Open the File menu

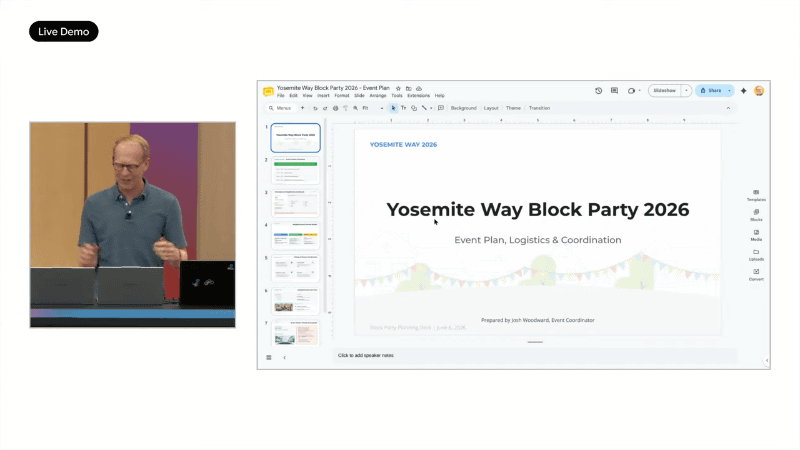click(x=281, y=95)
